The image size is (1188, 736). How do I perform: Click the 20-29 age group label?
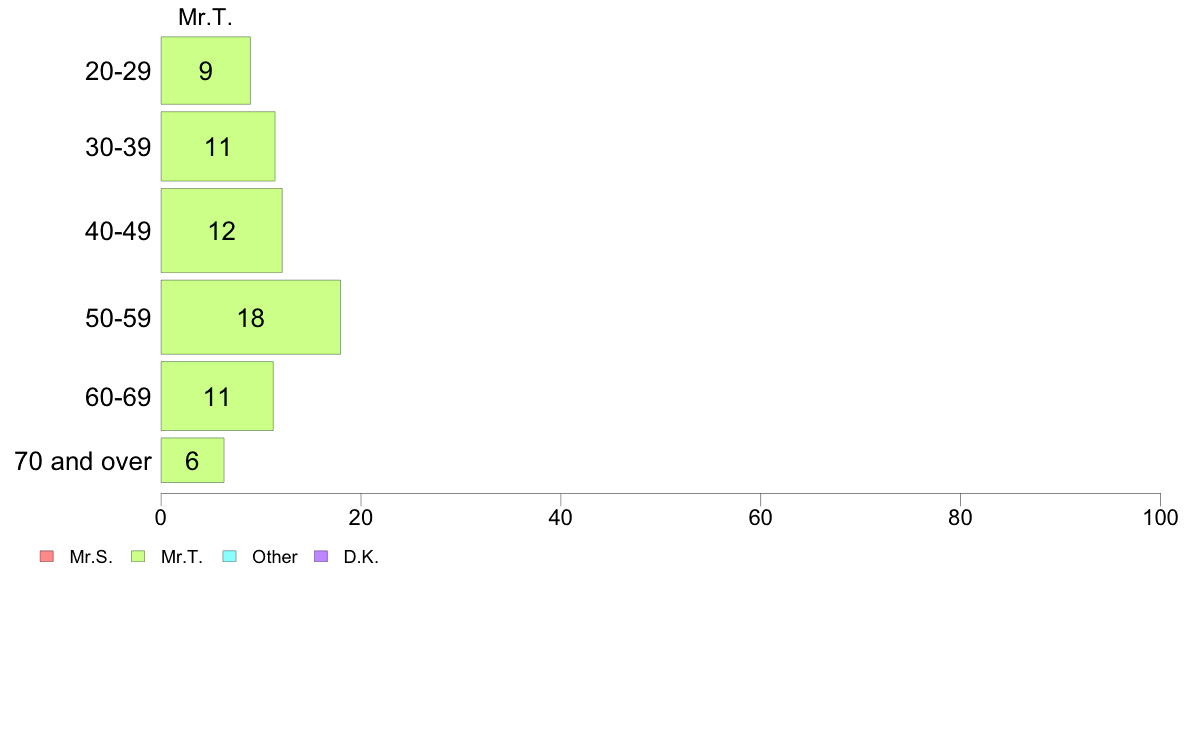click(118, 71)
